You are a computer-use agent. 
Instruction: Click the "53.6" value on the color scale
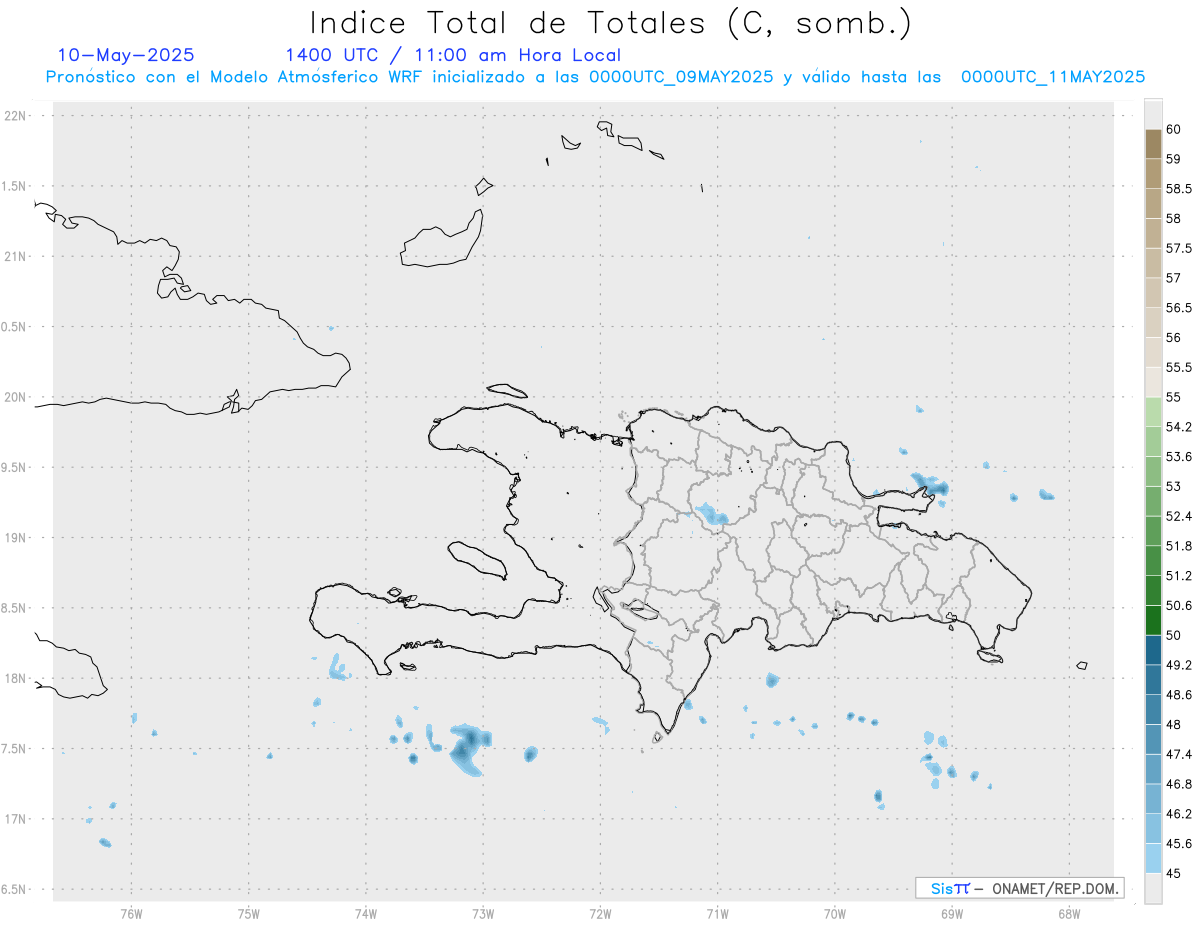click(x=1179, y=457)
